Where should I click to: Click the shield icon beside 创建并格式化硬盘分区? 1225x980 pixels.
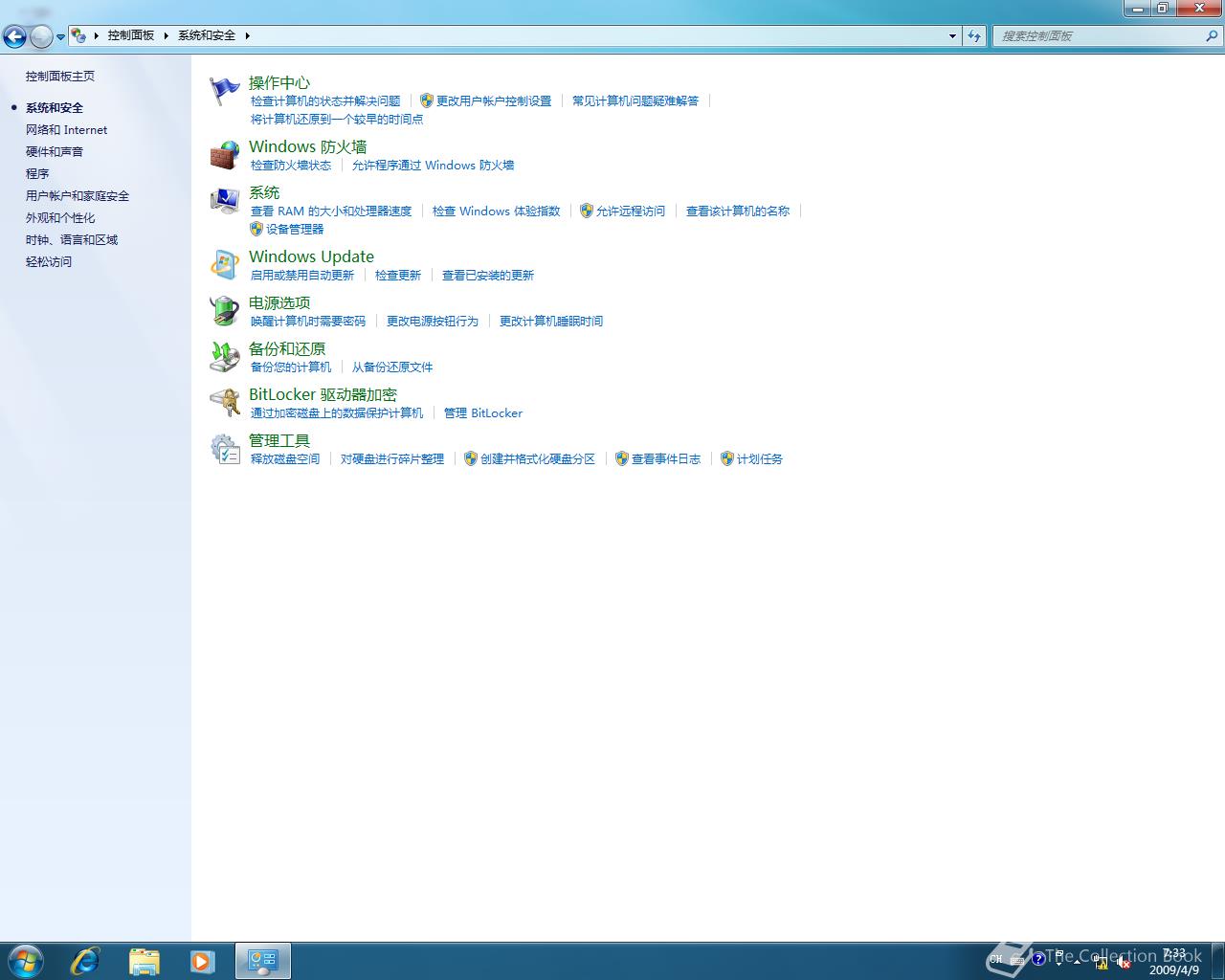(470, 458)
